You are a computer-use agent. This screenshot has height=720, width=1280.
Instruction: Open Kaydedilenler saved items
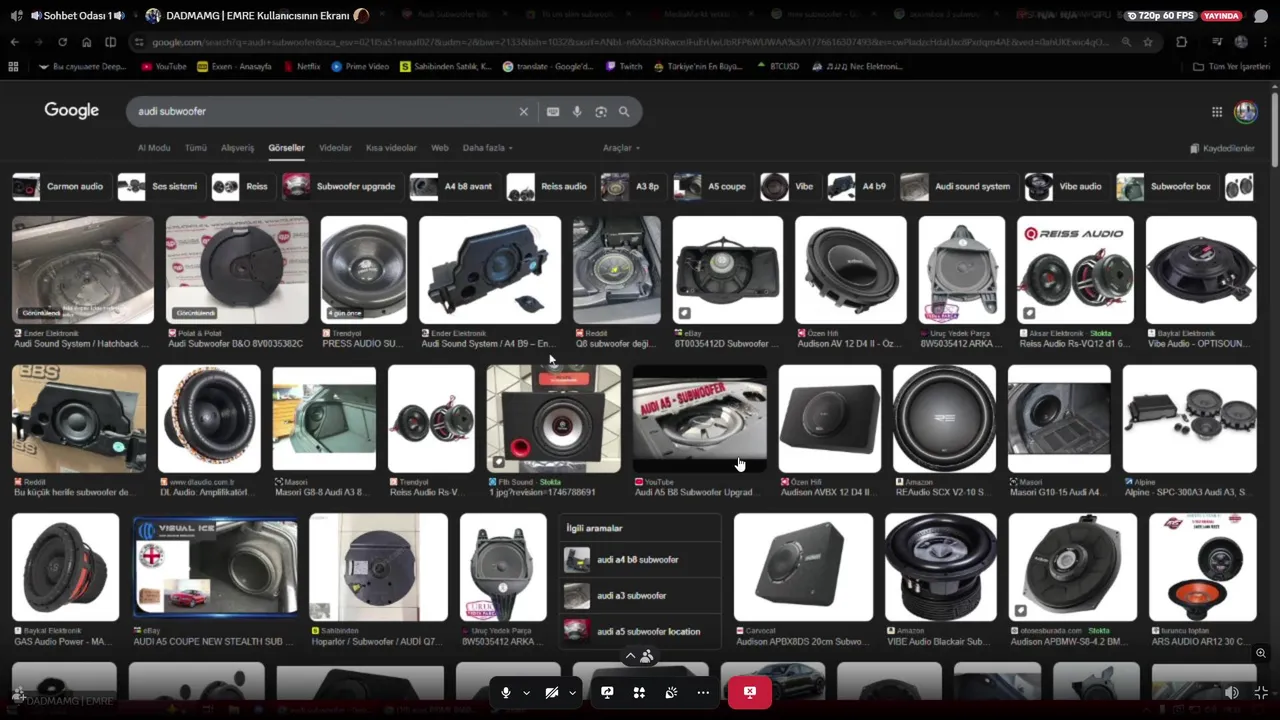pyautogui.click(x=1222, y=148)
